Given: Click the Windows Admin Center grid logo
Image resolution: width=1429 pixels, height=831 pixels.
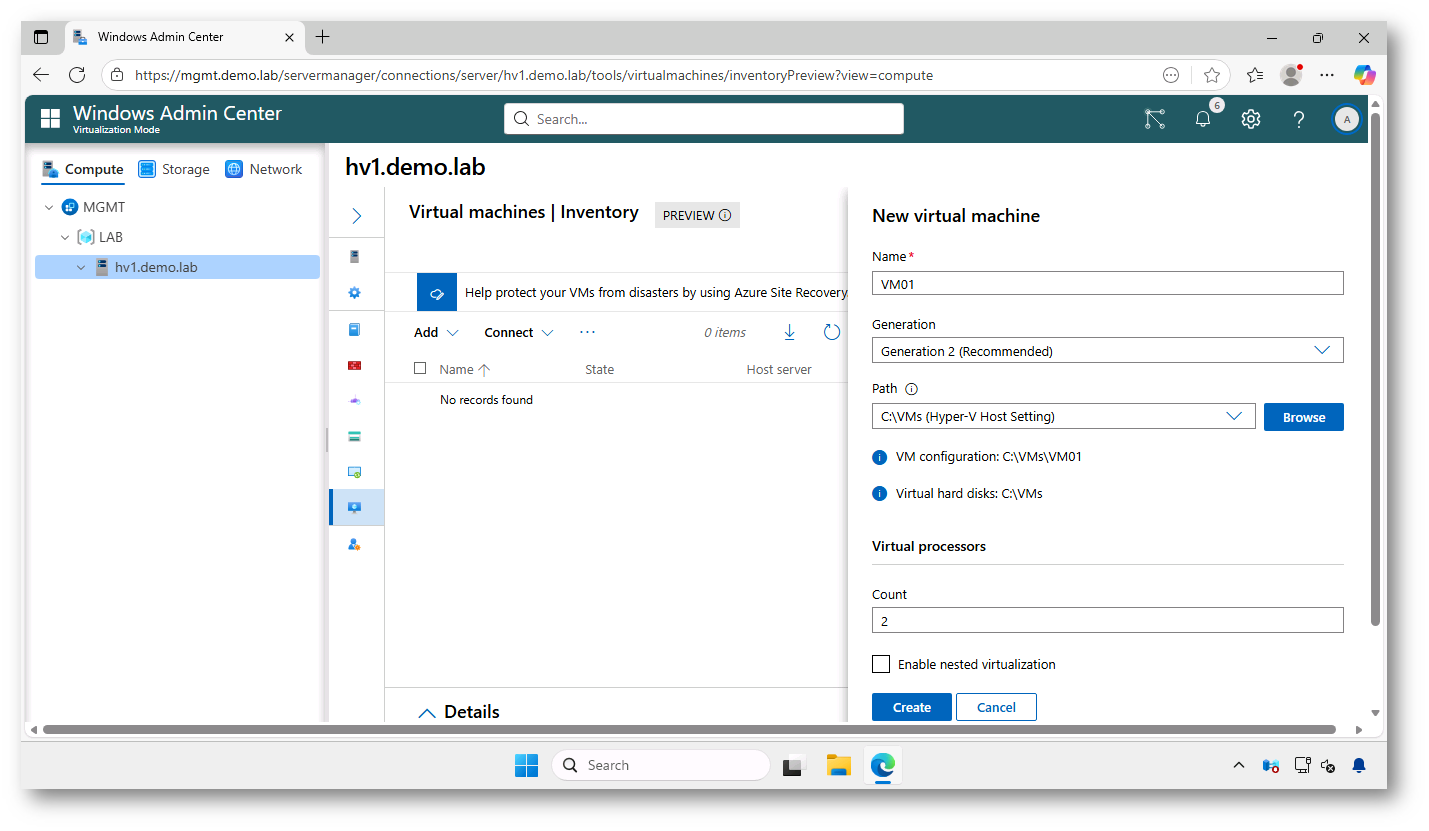Looking at the screenshot, I should point(50,119).
